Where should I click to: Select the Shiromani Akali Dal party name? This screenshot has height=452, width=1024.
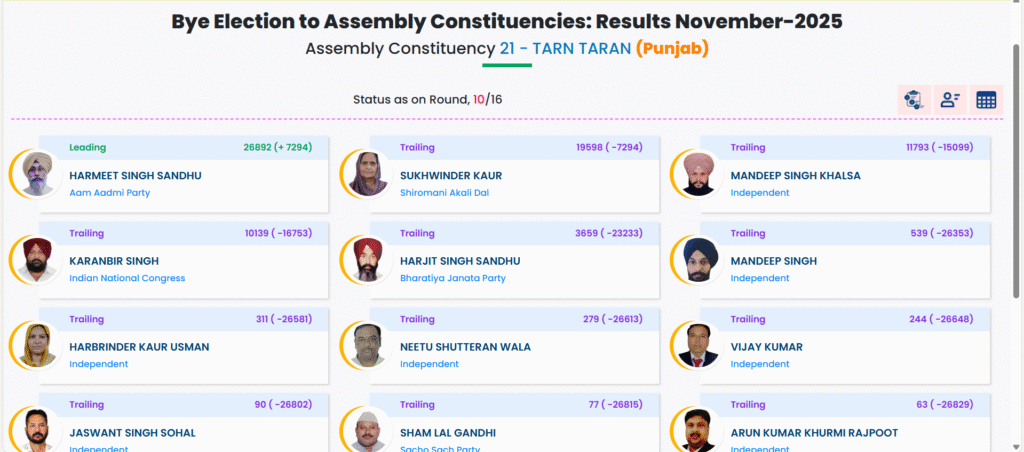click(x=444, y=192)
